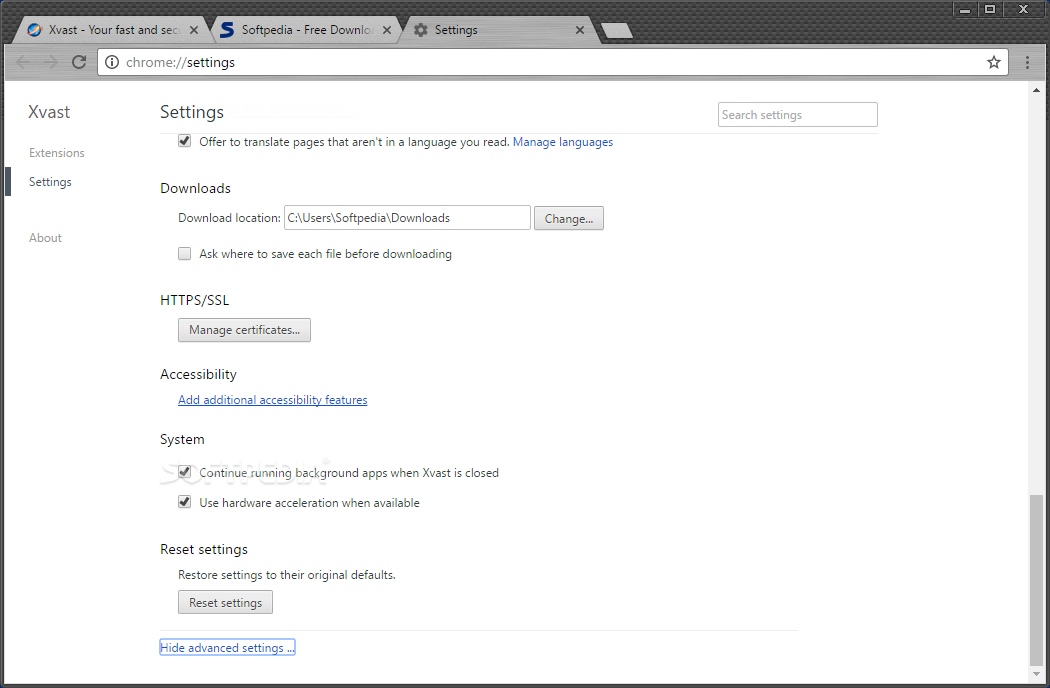
Task: Click the Search settings field
Action: (798, 115)
